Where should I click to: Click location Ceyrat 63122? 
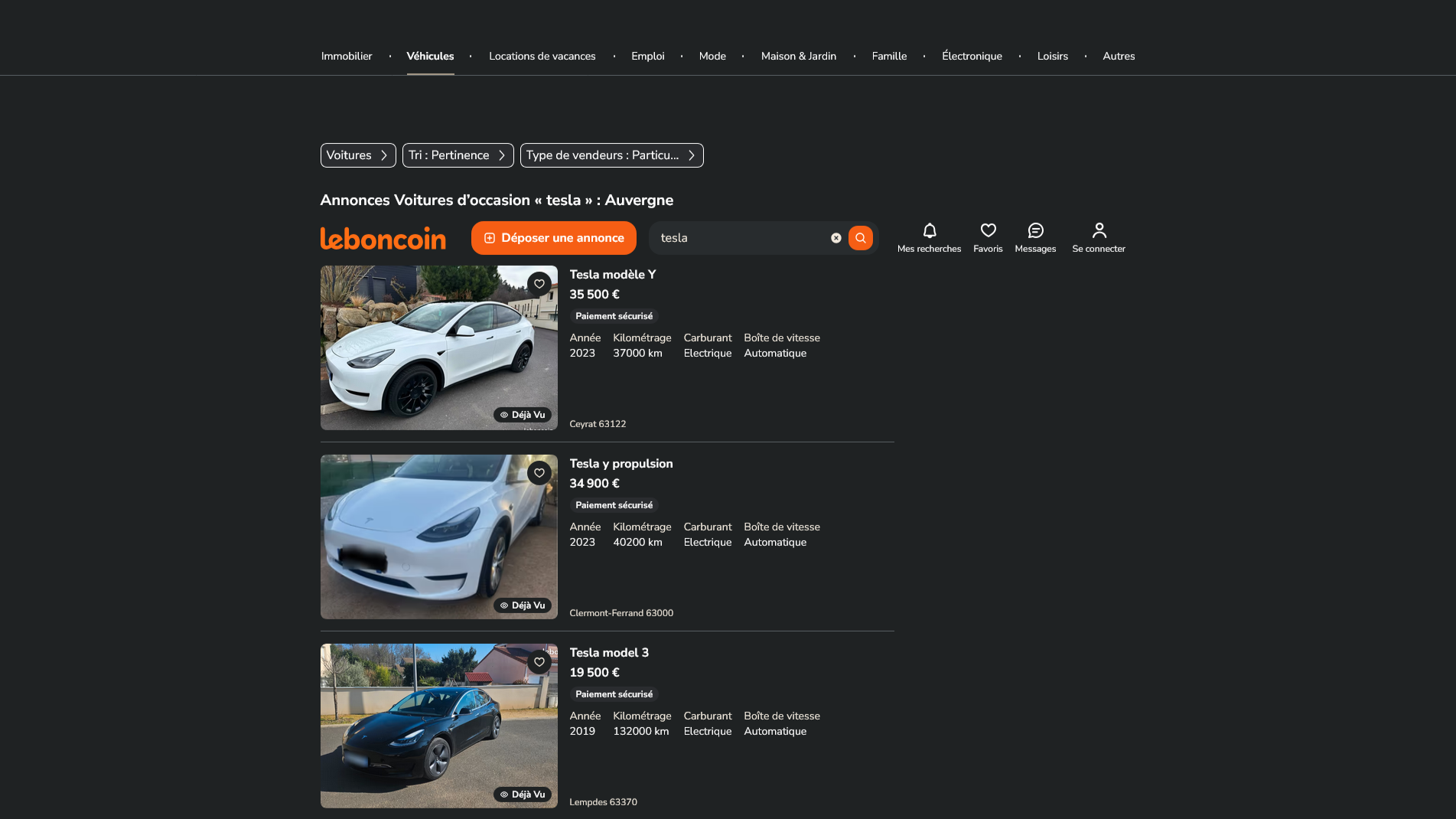[x=598, y=424]
